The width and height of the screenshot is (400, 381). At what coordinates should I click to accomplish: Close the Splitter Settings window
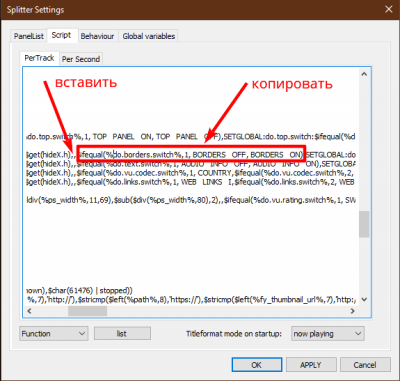(x=389, y=9)
